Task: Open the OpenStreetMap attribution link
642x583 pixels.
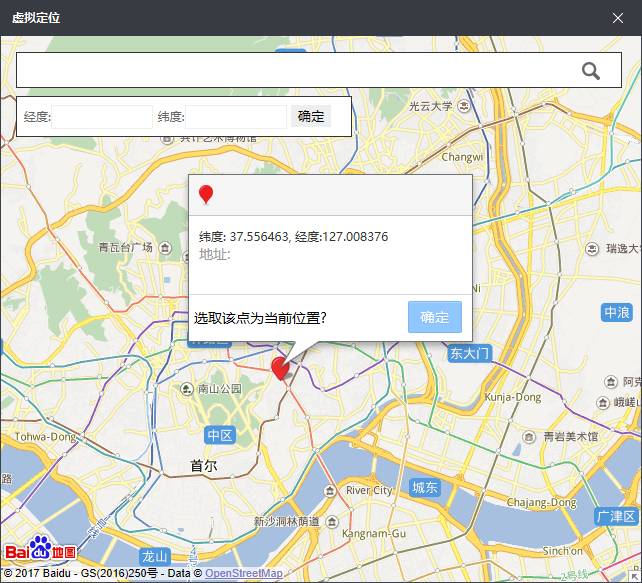Action: click(244, 574)
